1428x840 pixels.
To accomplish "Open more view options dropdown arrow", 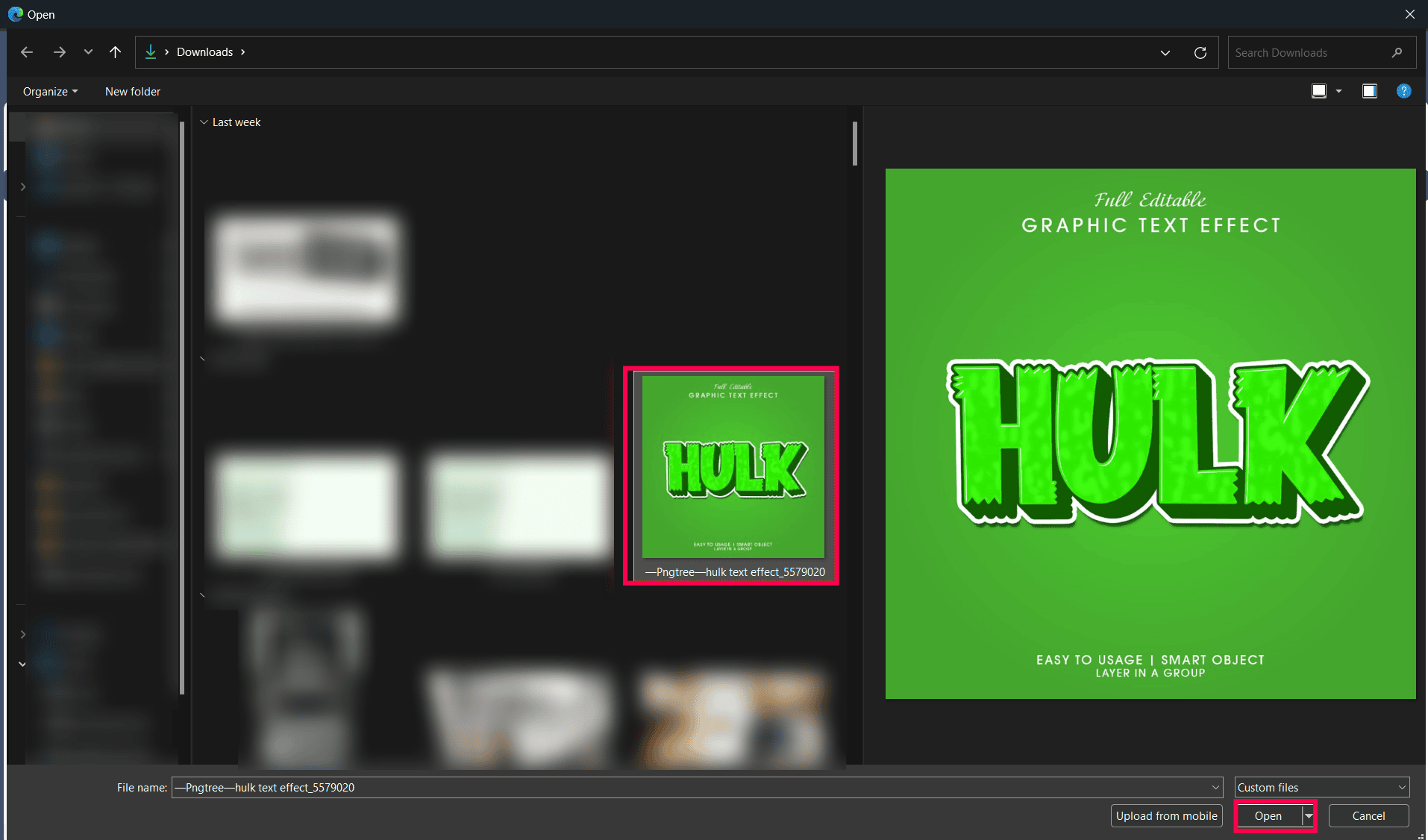I will 1338,91.
